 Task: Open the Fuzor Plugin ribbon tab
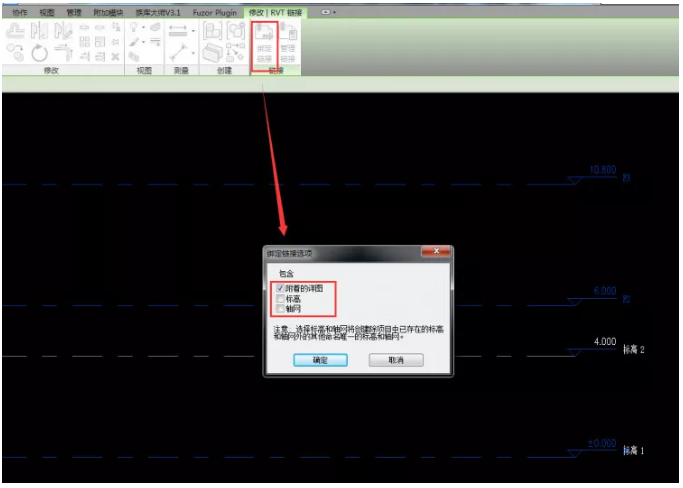pyautogui.click(x=215, y=13)
